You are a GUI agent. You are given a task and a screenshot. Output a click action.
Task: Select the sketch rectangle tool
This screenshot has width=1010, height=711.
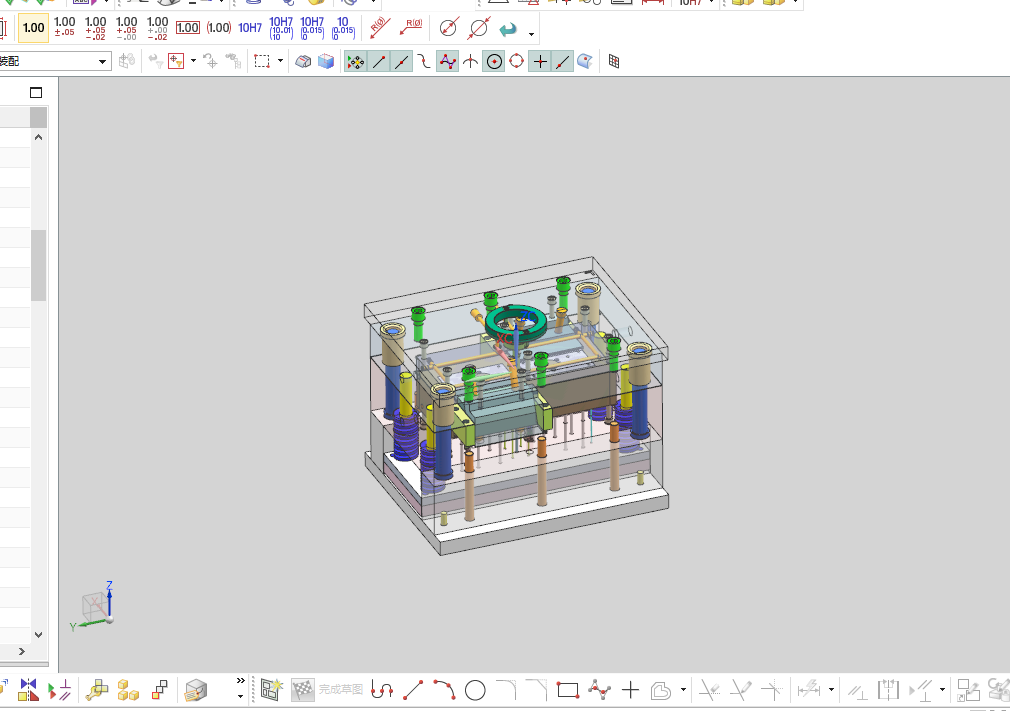click(x=567, y=690)
